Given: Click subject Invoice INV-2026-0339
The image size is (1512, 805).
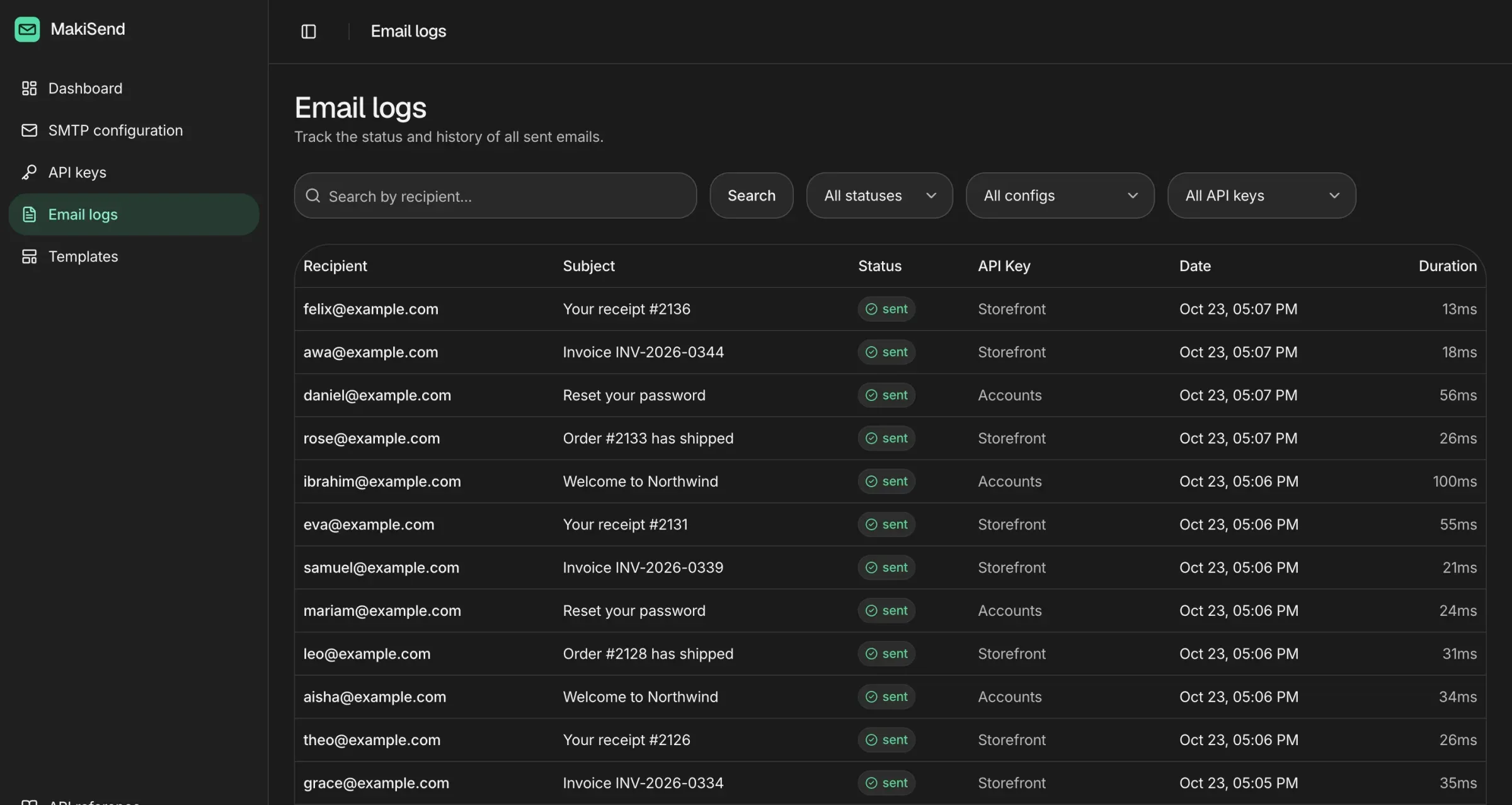Looking at the screenshot, I should (643, 567).
